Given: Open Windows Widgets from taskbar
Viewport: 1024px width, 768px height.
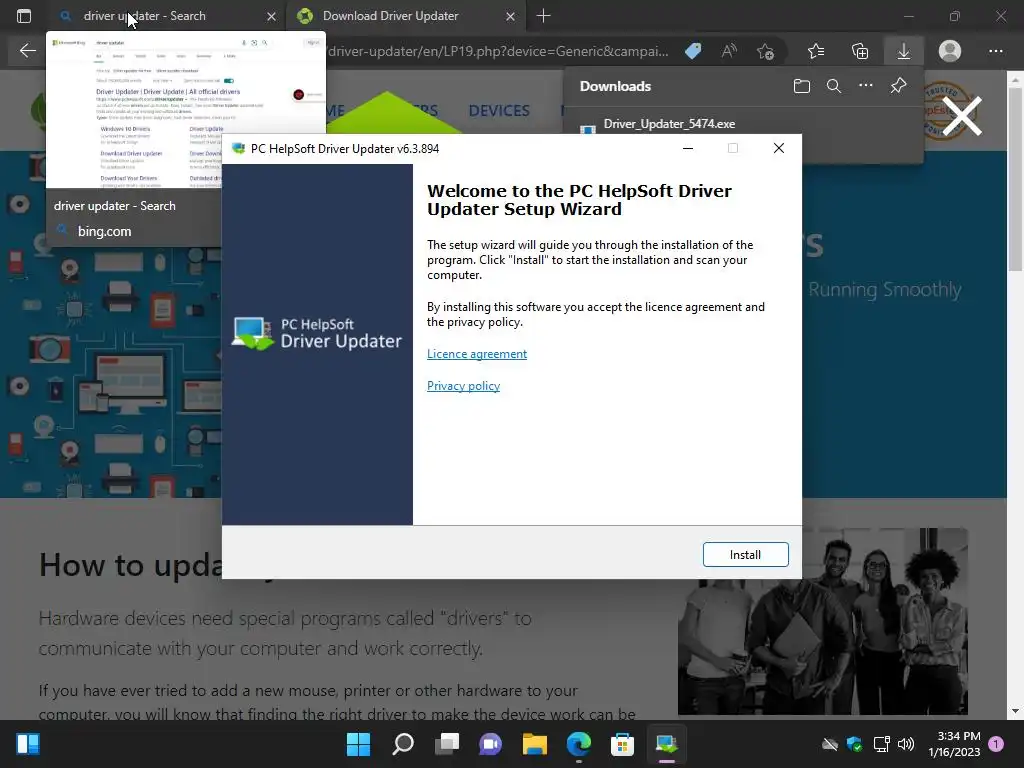Looking at the screenshot, I should pyautogui.click(x=27, y=744).
